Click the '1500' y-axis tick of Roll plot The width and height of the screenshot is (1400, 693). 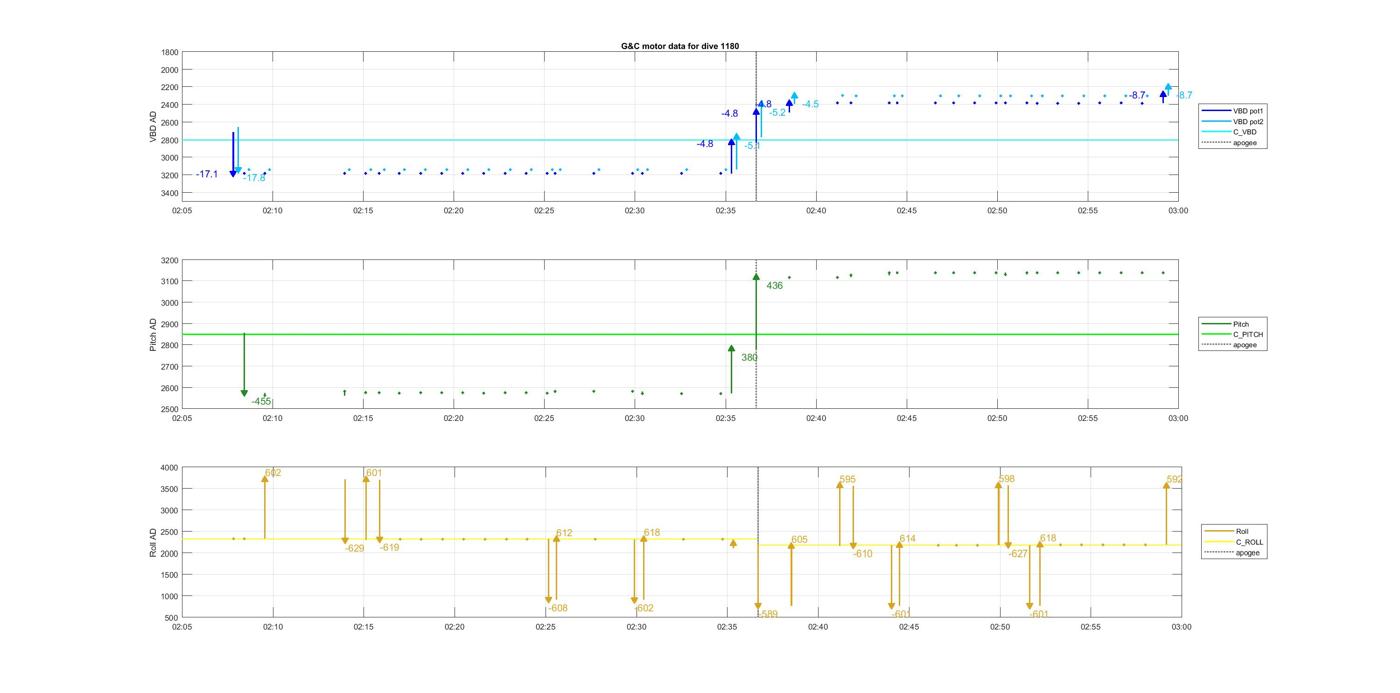[x=168, y=575]
